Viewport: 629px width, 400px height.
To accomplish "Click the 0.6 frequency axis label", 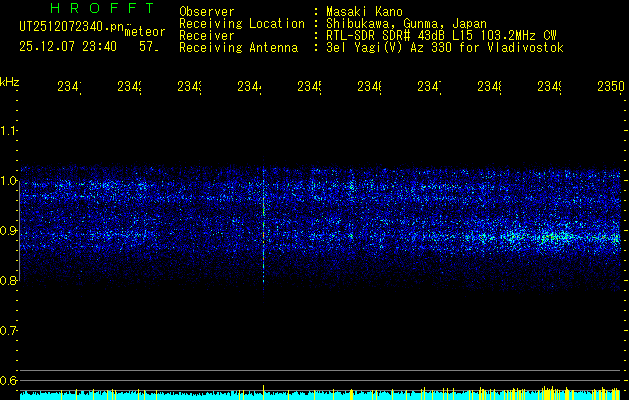I will tap(8, 380).
